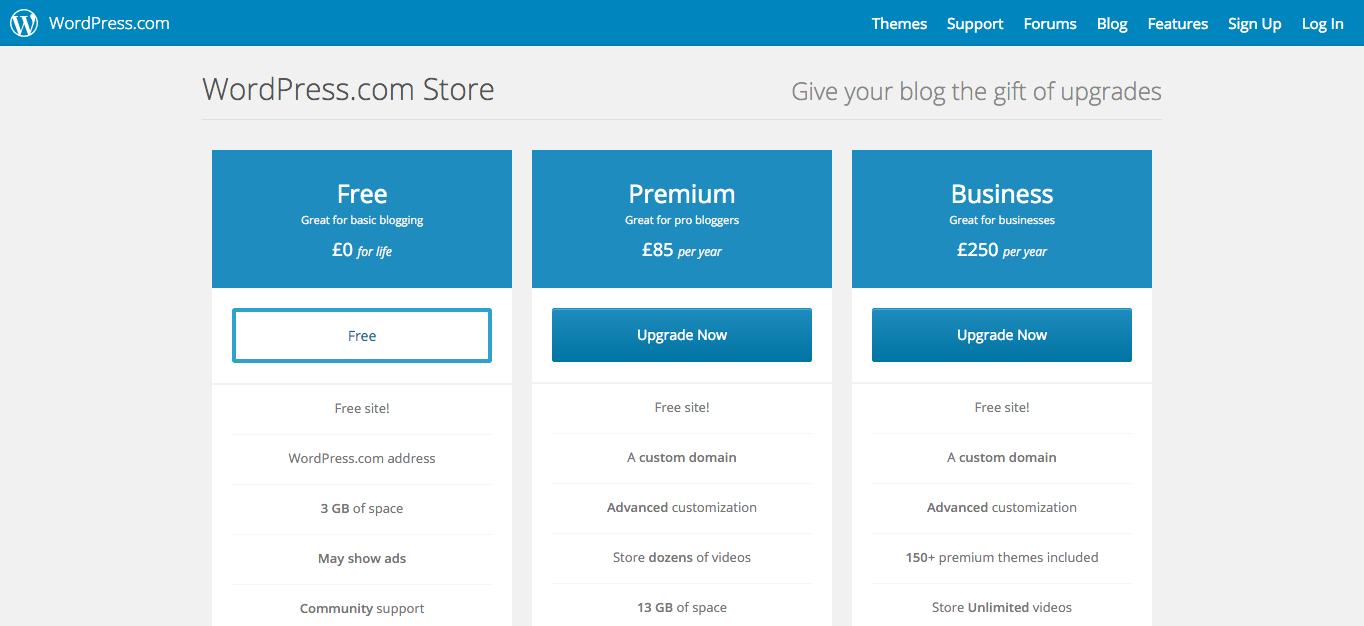This screenshot has height=626, width=1364.
Task: Click the Free plan header panel
Action: pyautogui.click(x=361, y=218)
